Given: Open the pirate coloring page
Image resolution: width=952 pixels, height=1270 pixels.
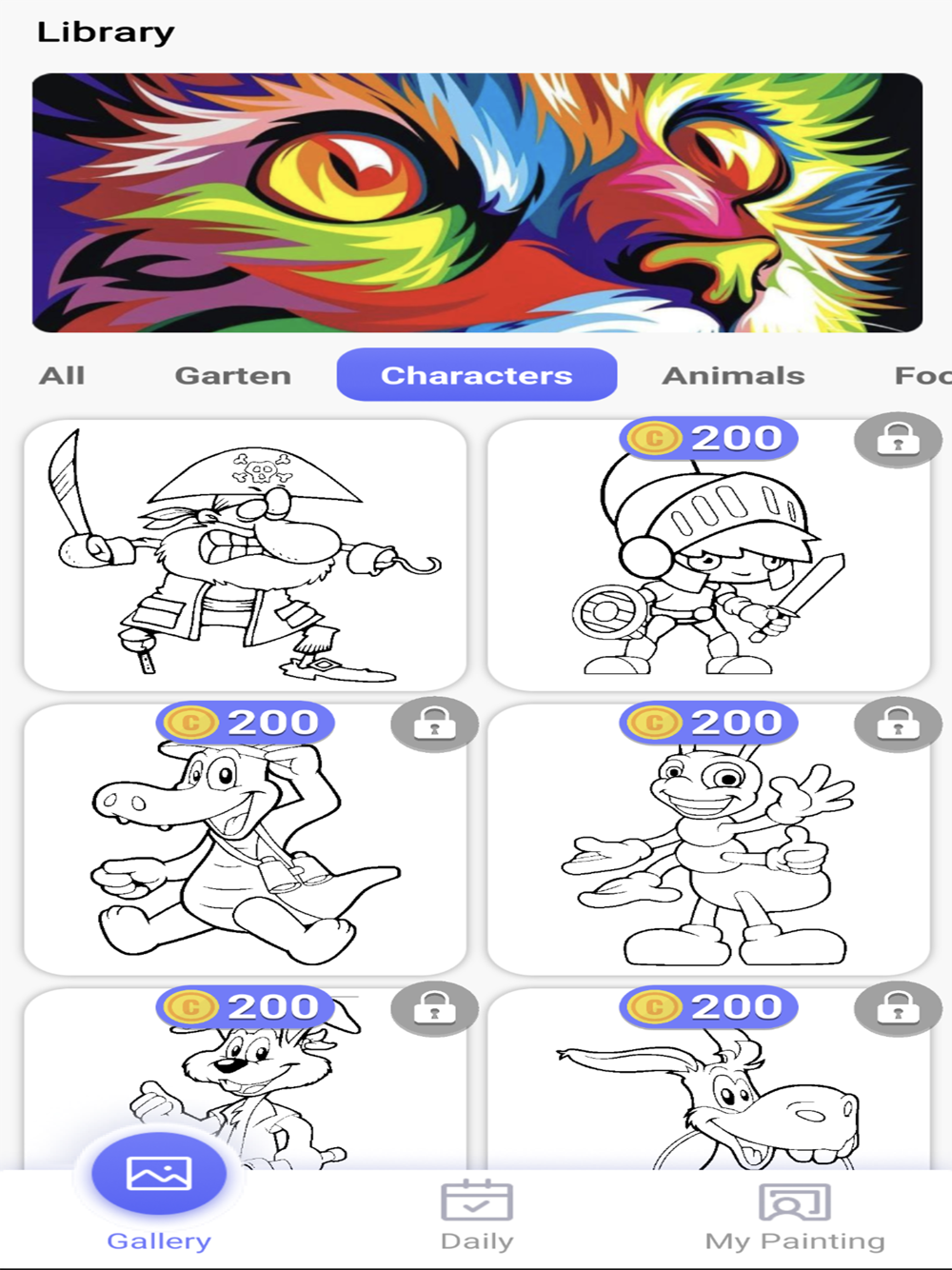Looking at the screenshot, I should 245,555.
